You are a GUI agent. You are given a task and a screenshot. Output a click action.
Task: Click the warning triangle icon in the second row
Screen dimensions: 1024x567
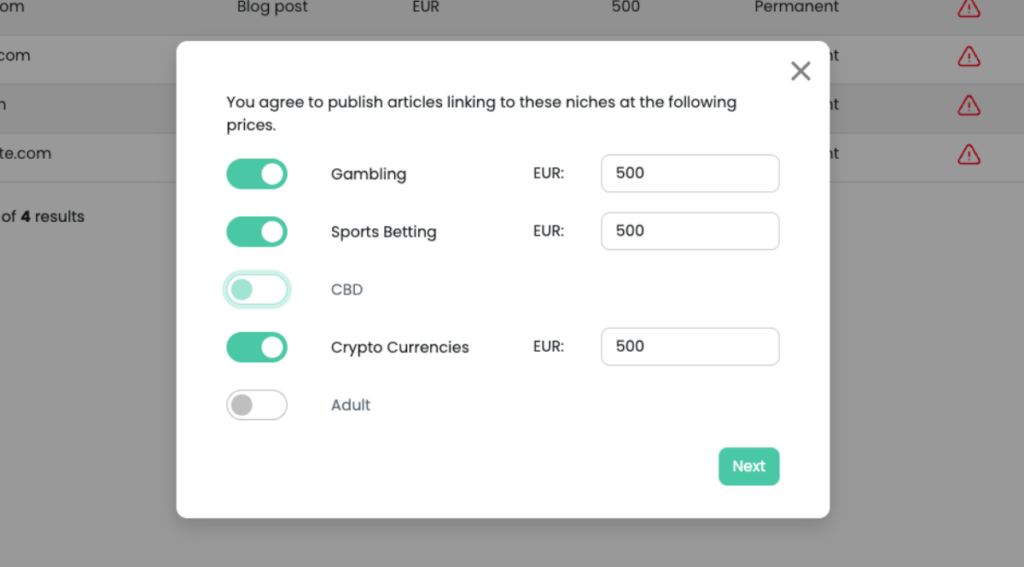point(968,56)
